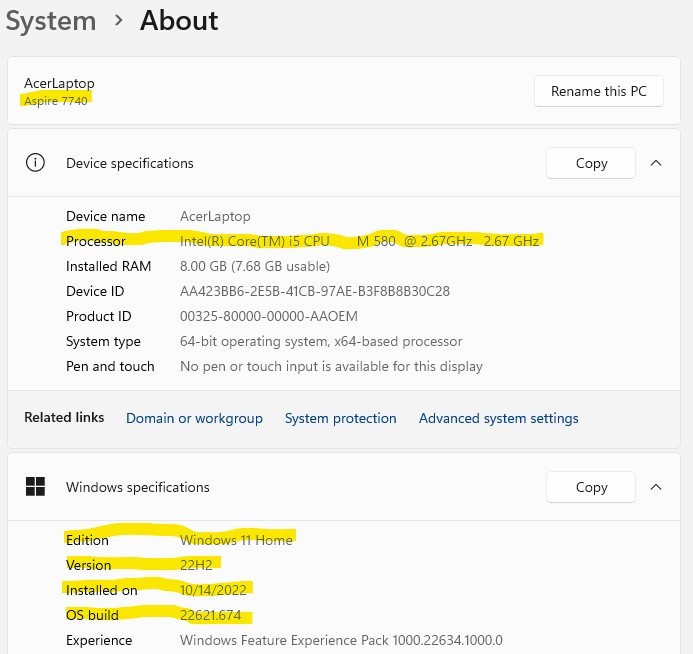Click the Installed RAM 8.00 GB value
This screenshot has height=654, width=693.
[x=254, y=266]
